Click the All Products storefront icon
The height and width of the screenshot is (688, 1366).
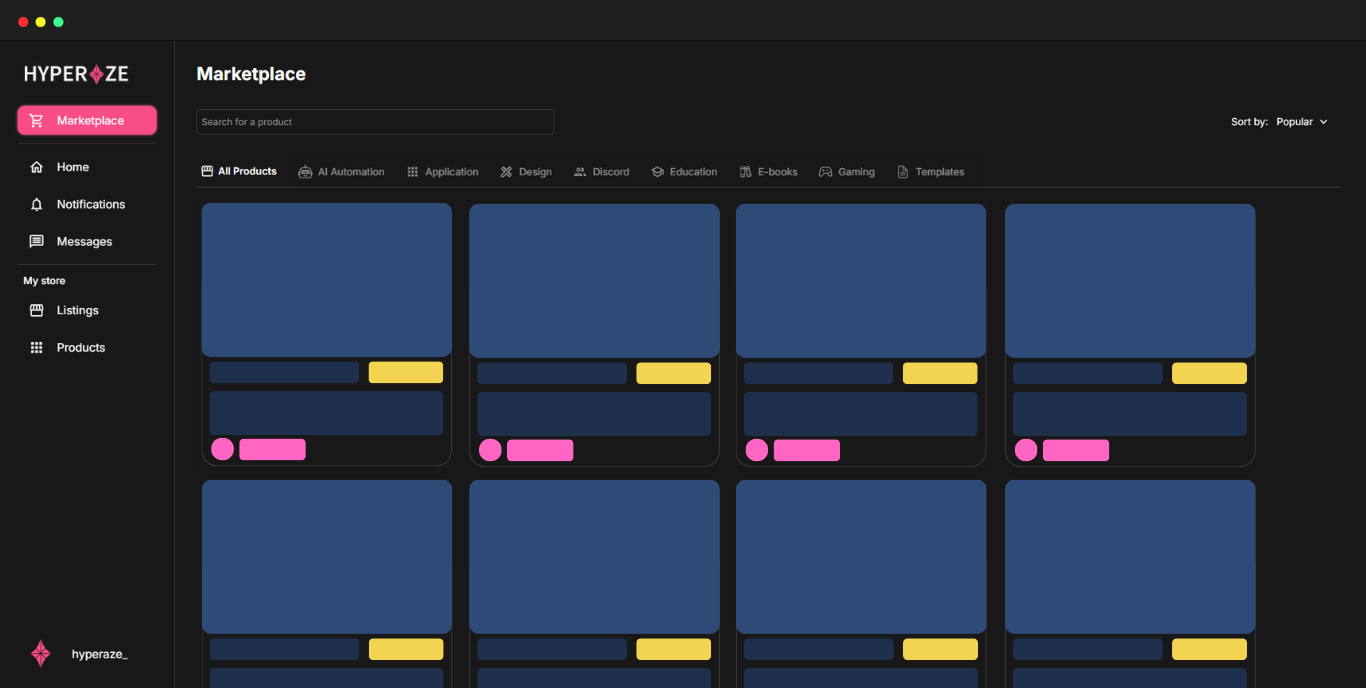tap(207, 172)
